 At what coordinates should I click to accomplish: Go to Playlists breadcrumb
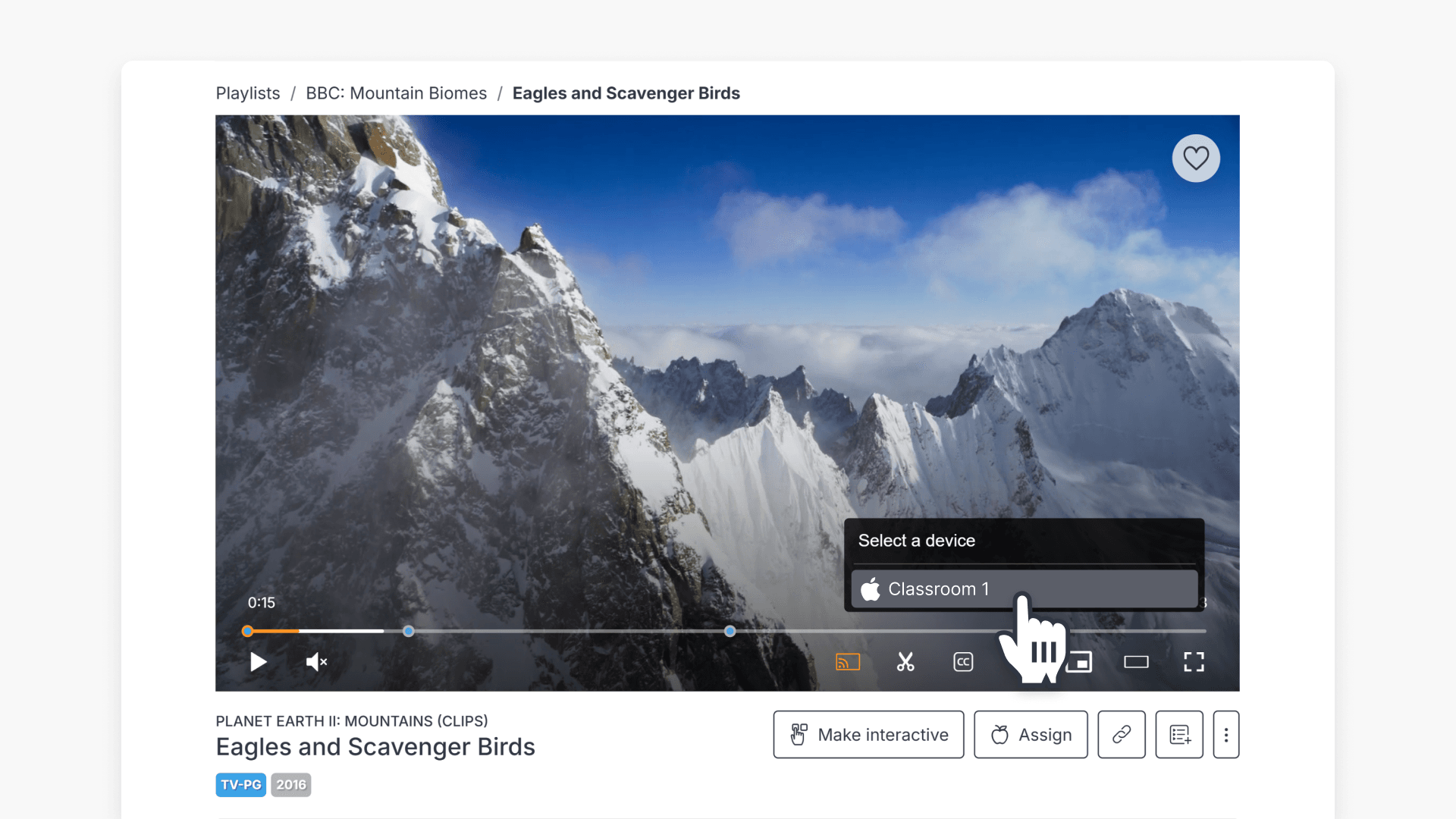click(x=248, y=93)
